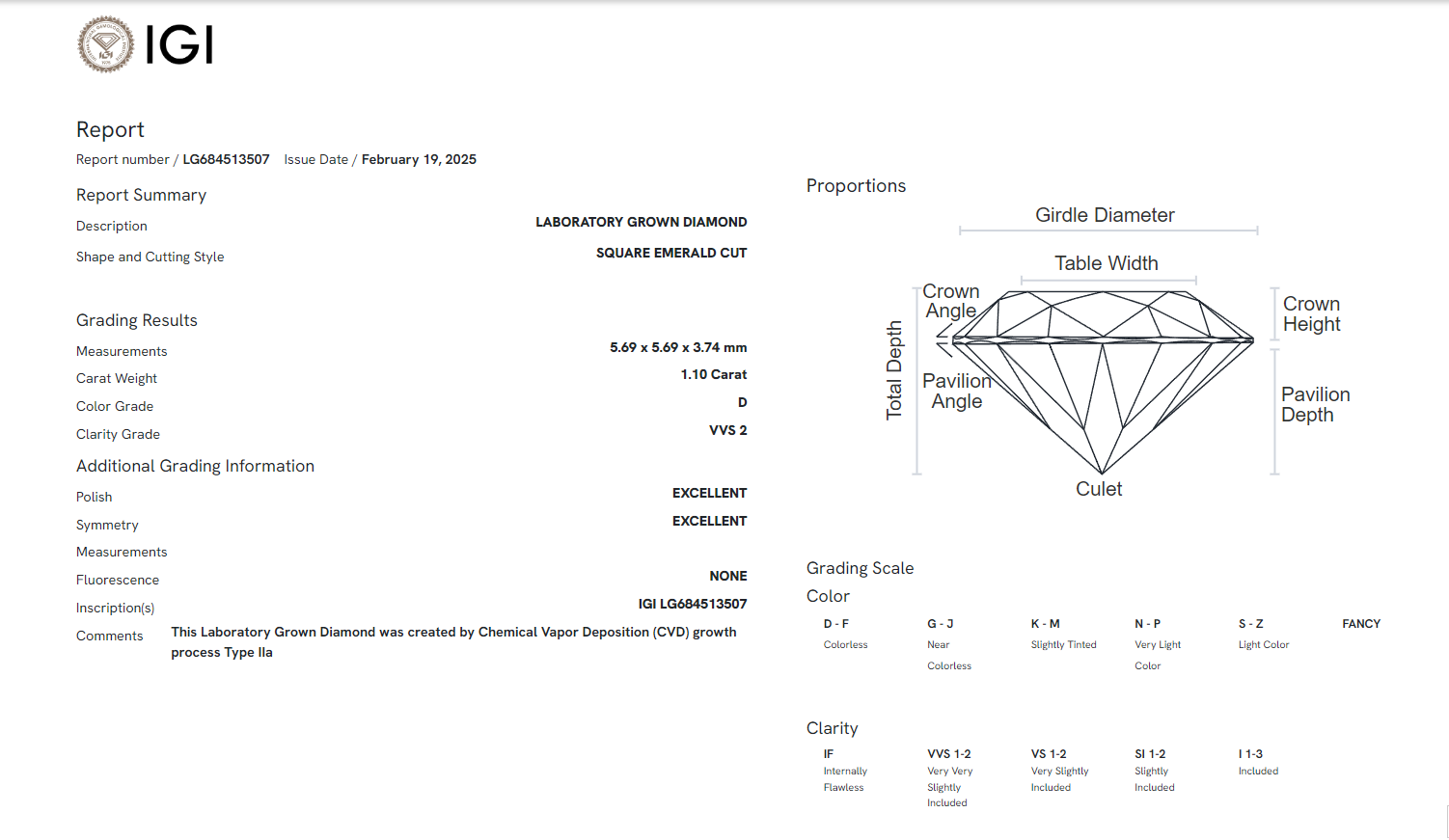Select the D - F color grade heading
This screenshot has width=1449, height=840.
pyautogui.click(x=835, y=624)
